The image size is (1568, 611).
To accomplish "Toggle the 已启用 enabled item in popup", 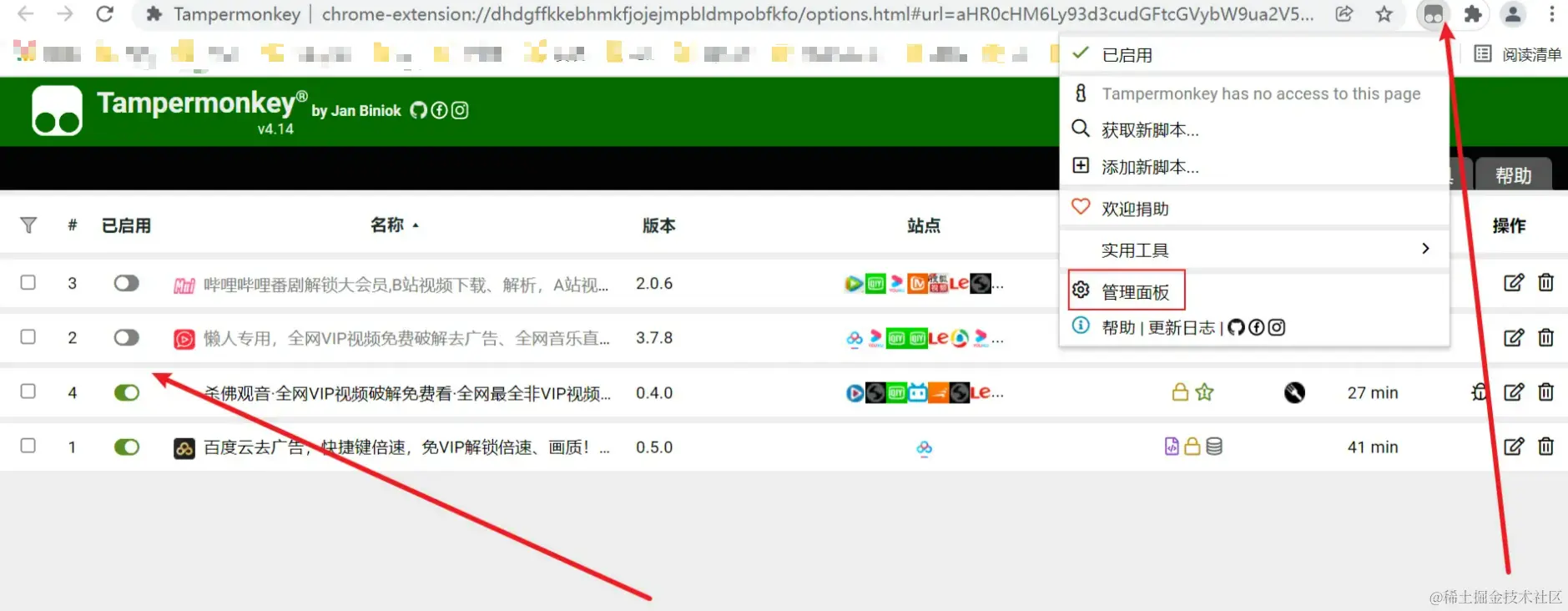I will click(x=1254, y=55).
